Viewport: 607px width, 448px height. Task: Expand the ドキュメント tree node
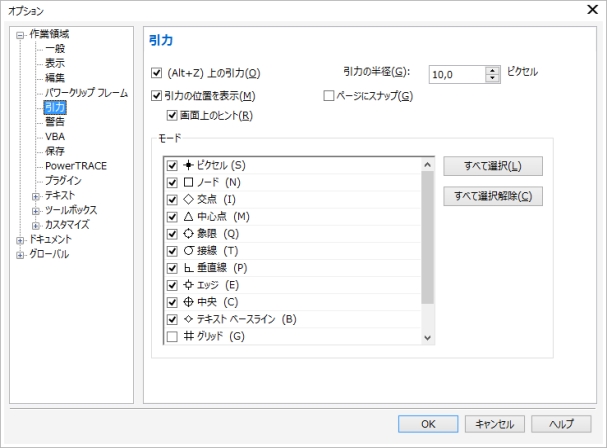pyautogui.click(x=19, y=240)
